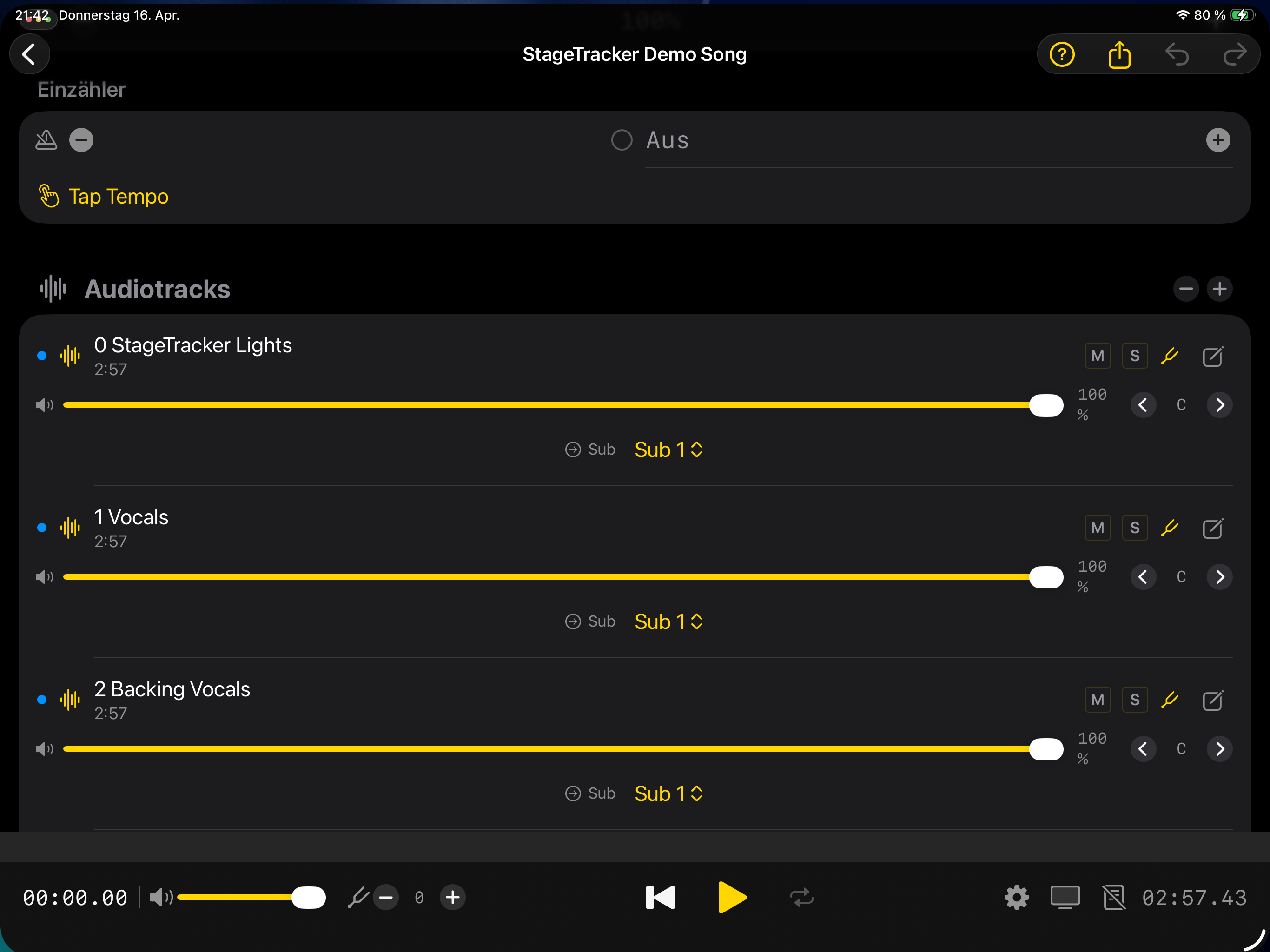
Task: Open Sub 1 dropdown for 2 Backing Vocals
Action: 668,793
